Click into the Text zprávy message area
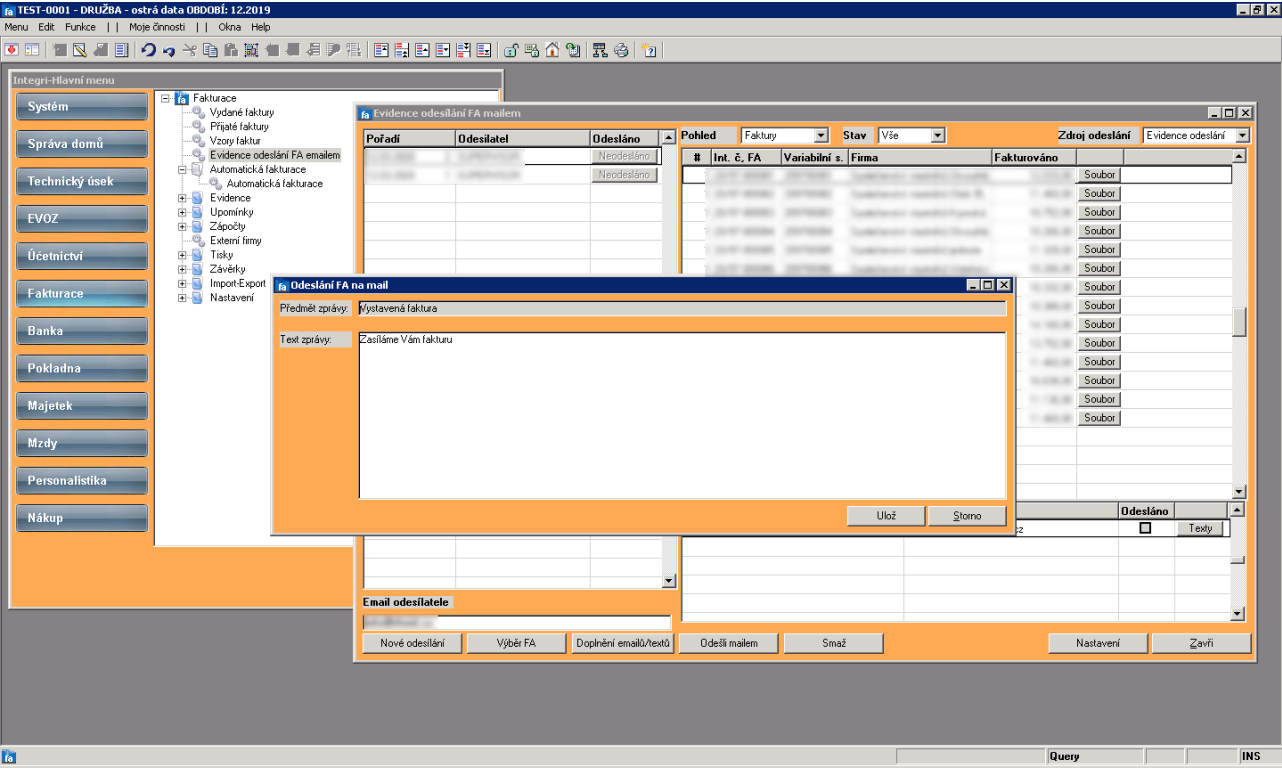Screen dimensions: 1282x768 (x=682, y=415)
